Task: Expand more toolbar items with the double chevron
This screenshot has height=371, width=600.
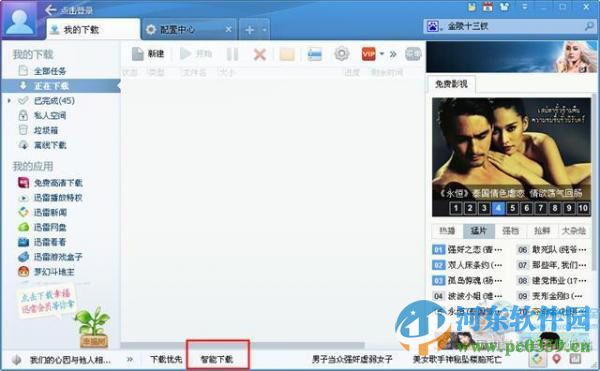Action: (393, 54)
